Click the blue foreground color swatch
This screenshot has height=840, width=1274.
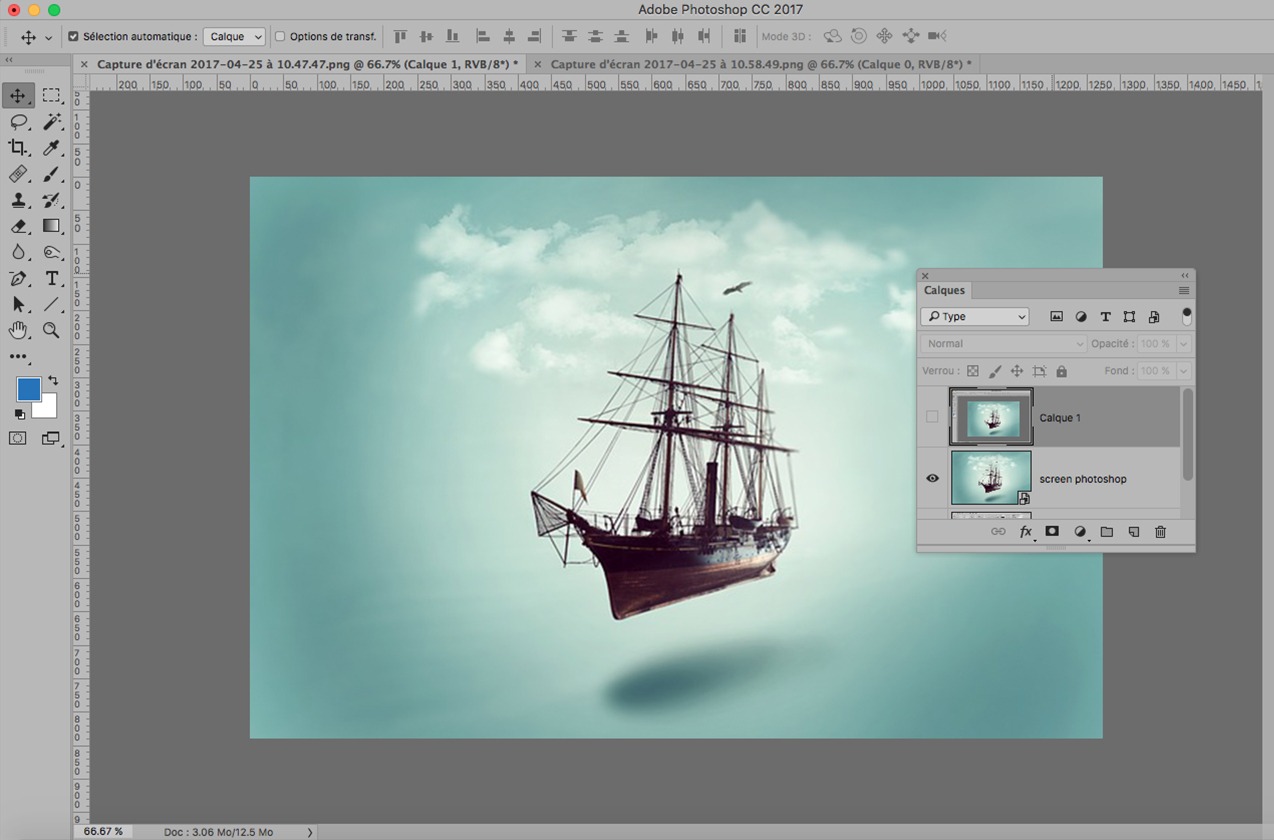pos(31,389)
